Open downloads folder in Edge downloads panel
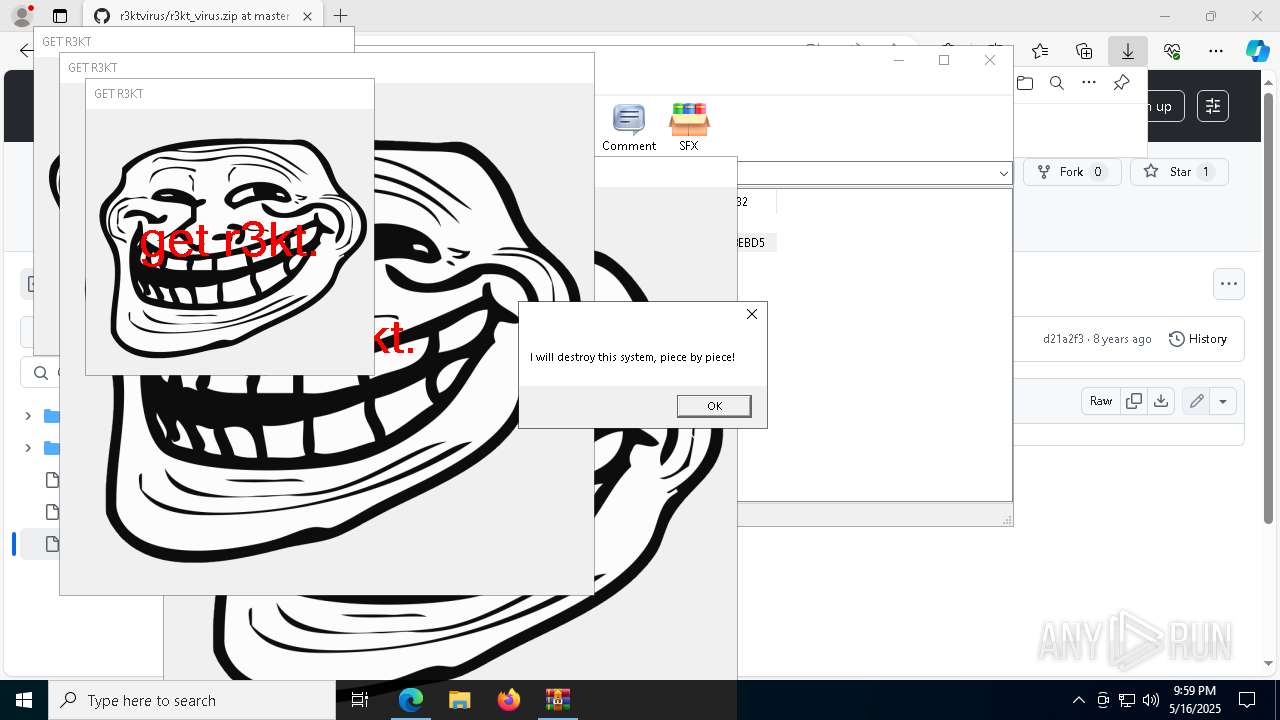This screenshot has height=720, width=1280. (x=1025, y=83)
